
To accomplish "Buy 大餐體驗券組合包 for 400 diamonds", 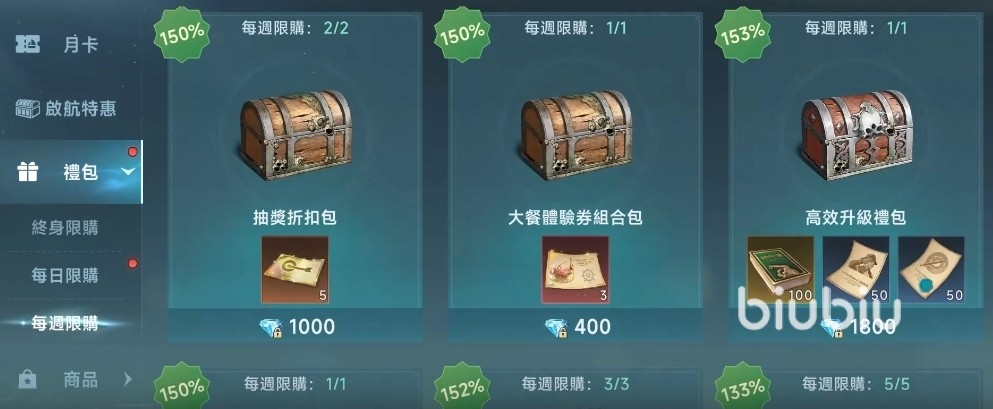I will click(x=576, y=326).
